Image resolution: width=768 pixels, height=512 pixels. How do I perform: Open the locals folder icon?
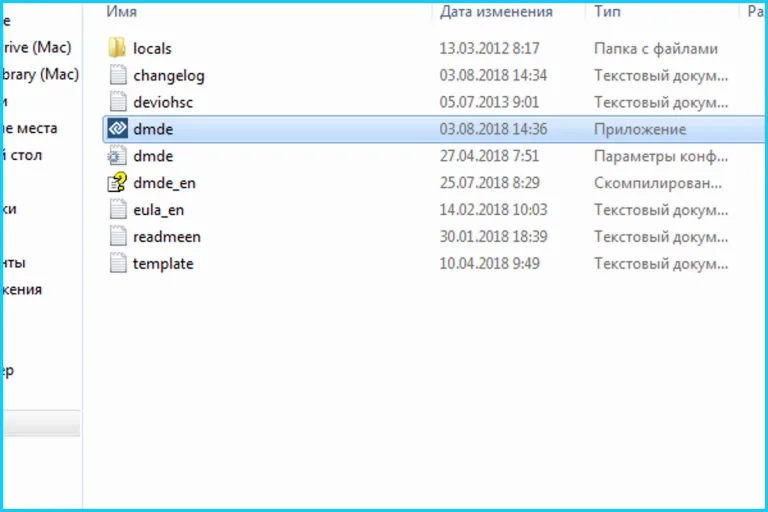click(x=117, y=48)
